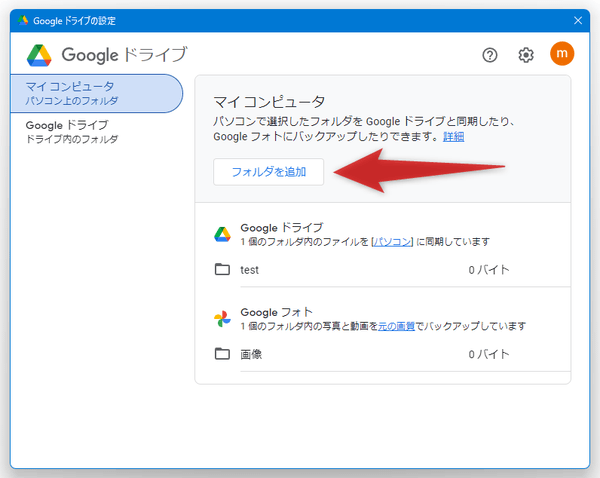Click 0 バイト size for test
The image size is (600, 478).
(x=489, y=270)
